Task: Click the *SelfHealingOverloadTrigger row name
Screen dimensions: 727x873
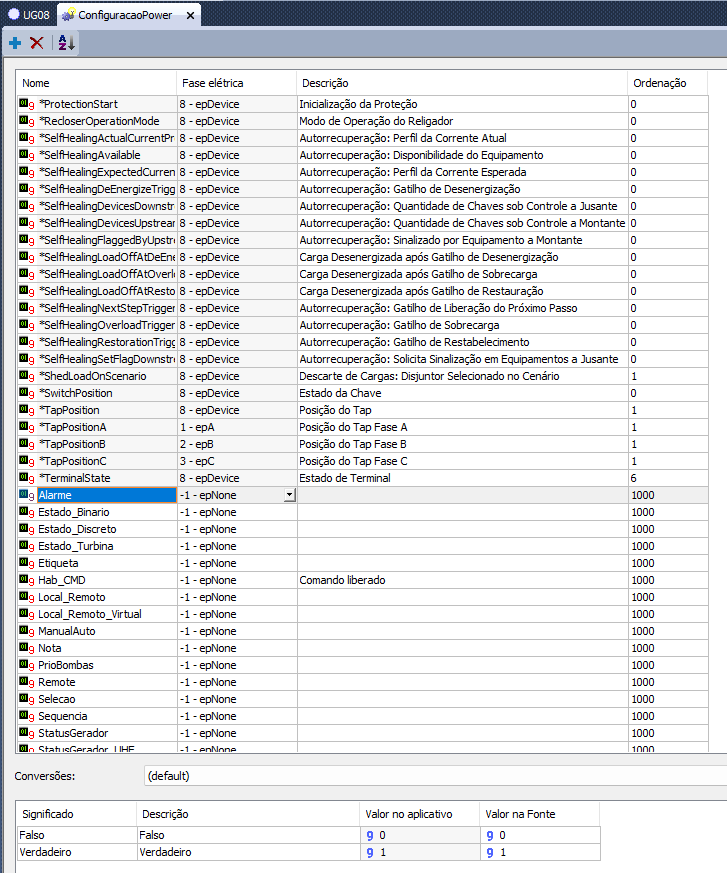Action: 107,325
